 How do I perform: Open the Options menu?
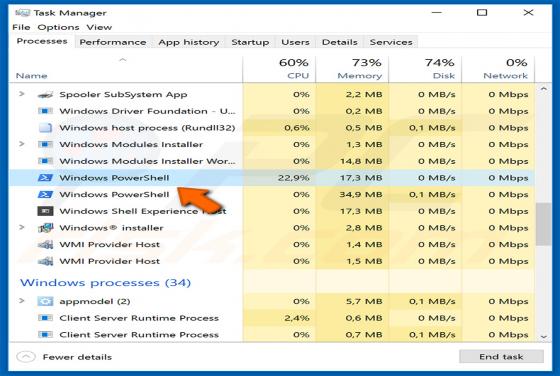[x=58, y=27]
